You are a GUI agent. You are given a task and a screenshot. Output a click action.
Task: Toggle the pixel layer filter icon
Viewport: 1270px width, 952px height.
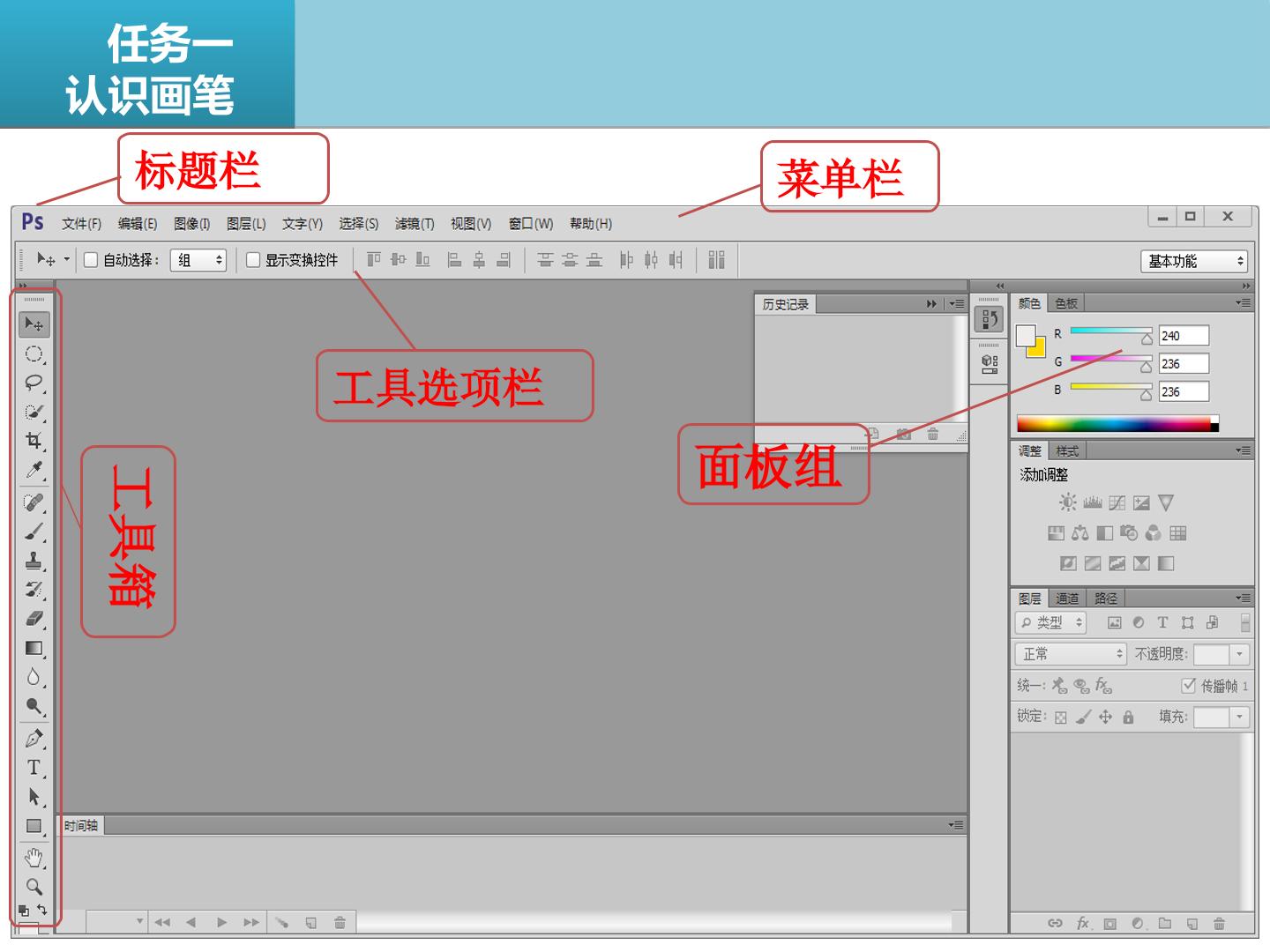point(1115,622)
